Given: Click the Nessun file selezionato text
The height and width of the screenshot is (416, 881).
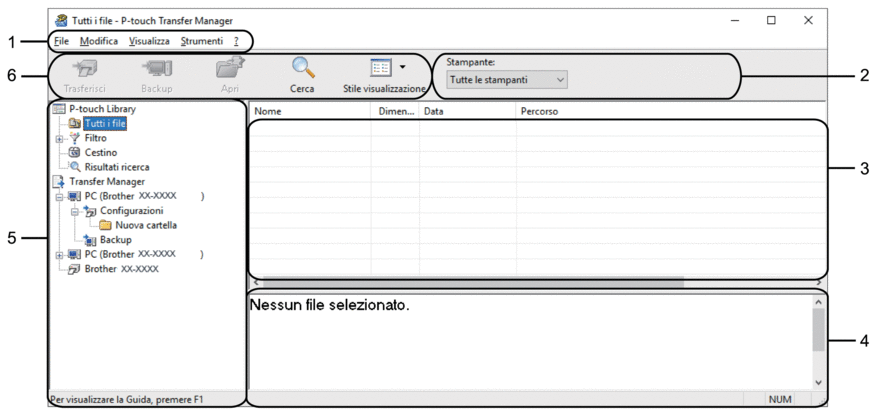Looking at the screenshot, I should [330, 306].
